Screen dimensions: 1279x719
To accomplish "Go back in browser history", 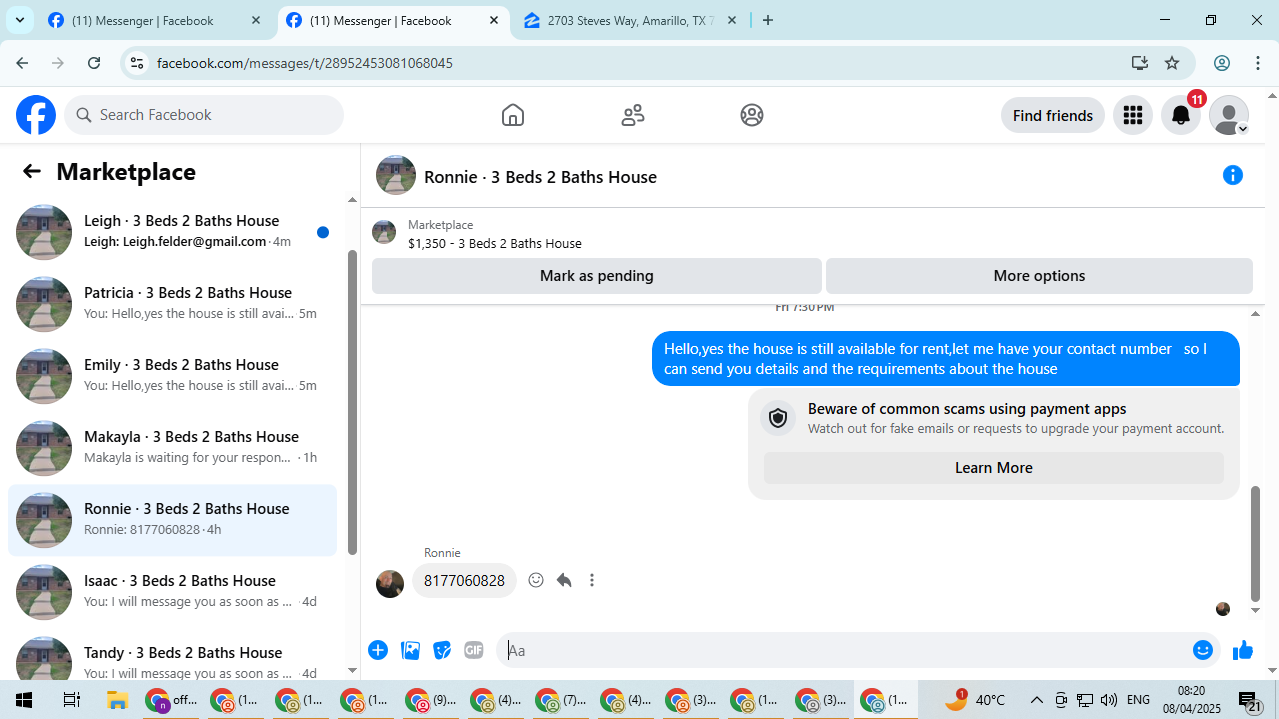I will point(23,63).
